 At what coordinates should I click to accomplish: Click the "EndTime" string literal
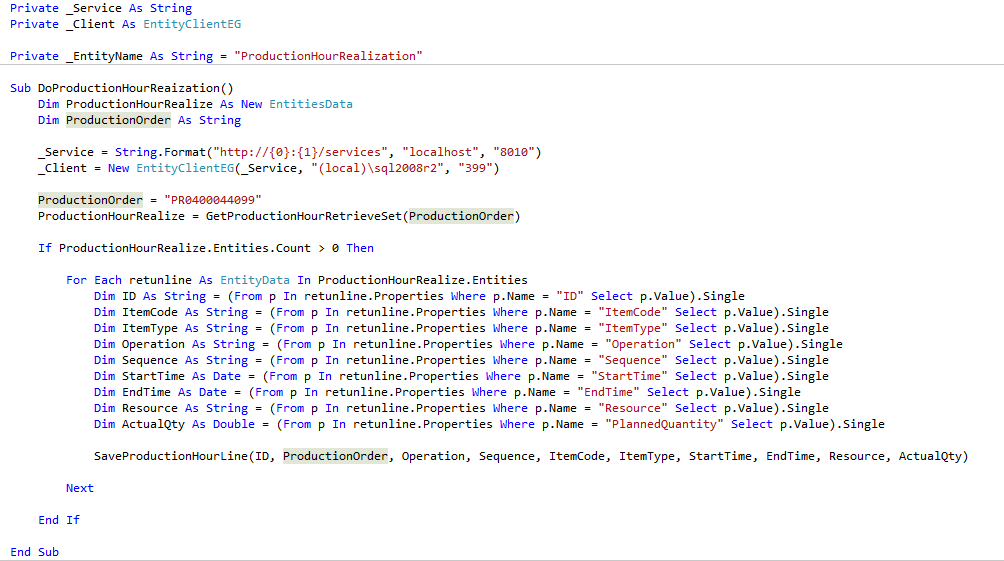[x=608, y=393]
